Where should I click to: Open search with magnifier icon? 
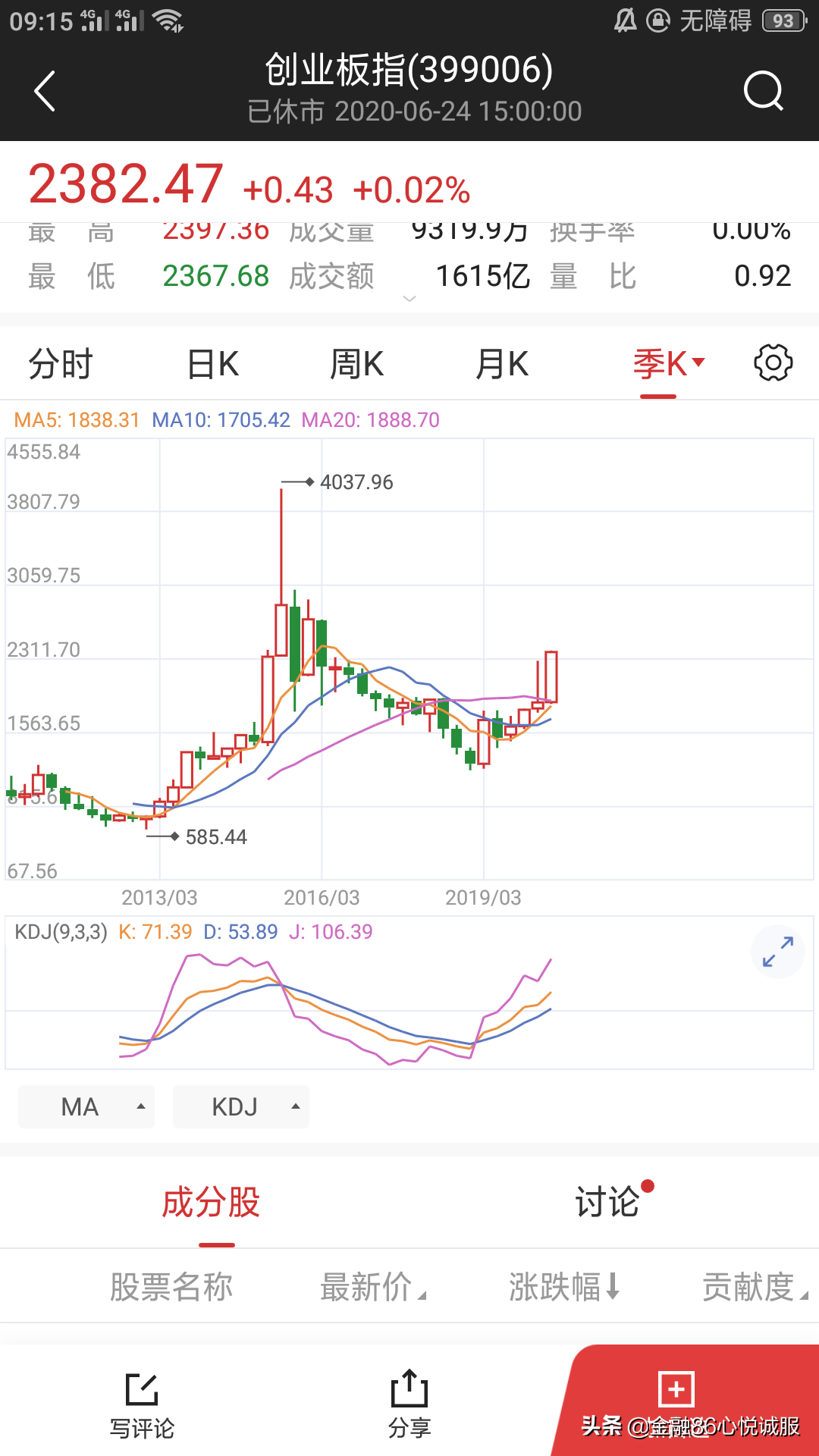763,91
